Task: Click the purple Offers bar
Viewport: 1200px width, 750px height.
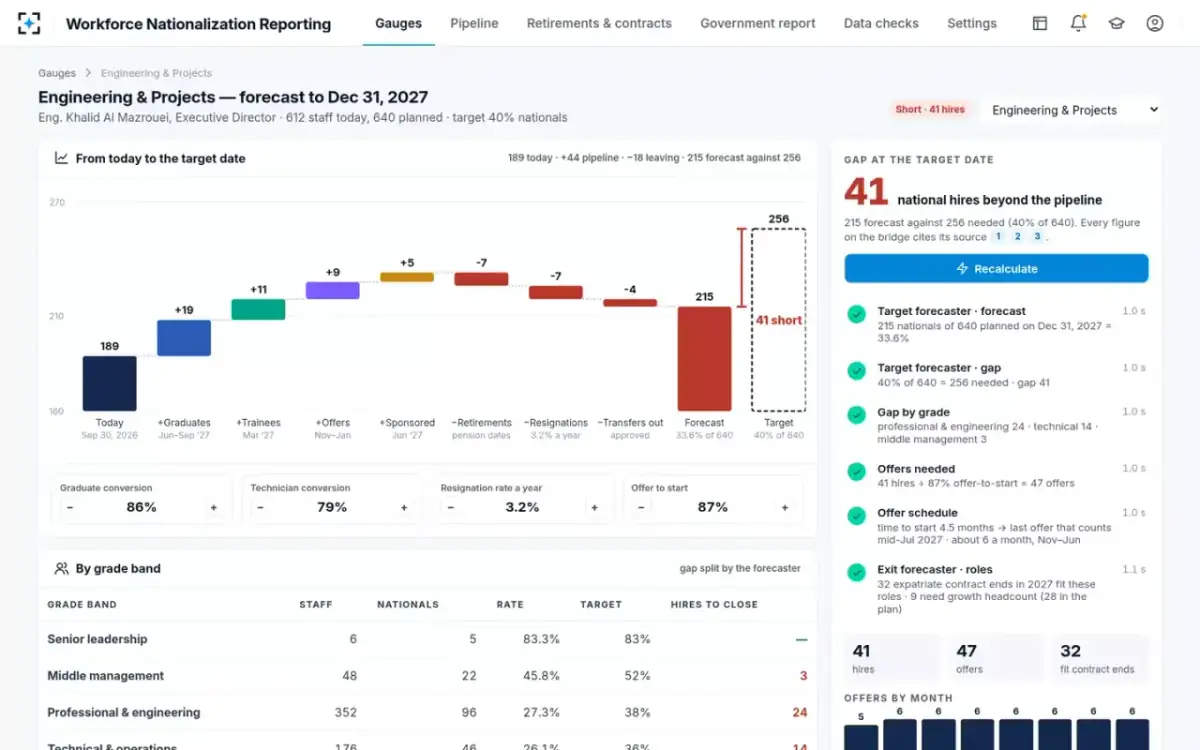Action: pyautogui.click(x=332, y=290)
